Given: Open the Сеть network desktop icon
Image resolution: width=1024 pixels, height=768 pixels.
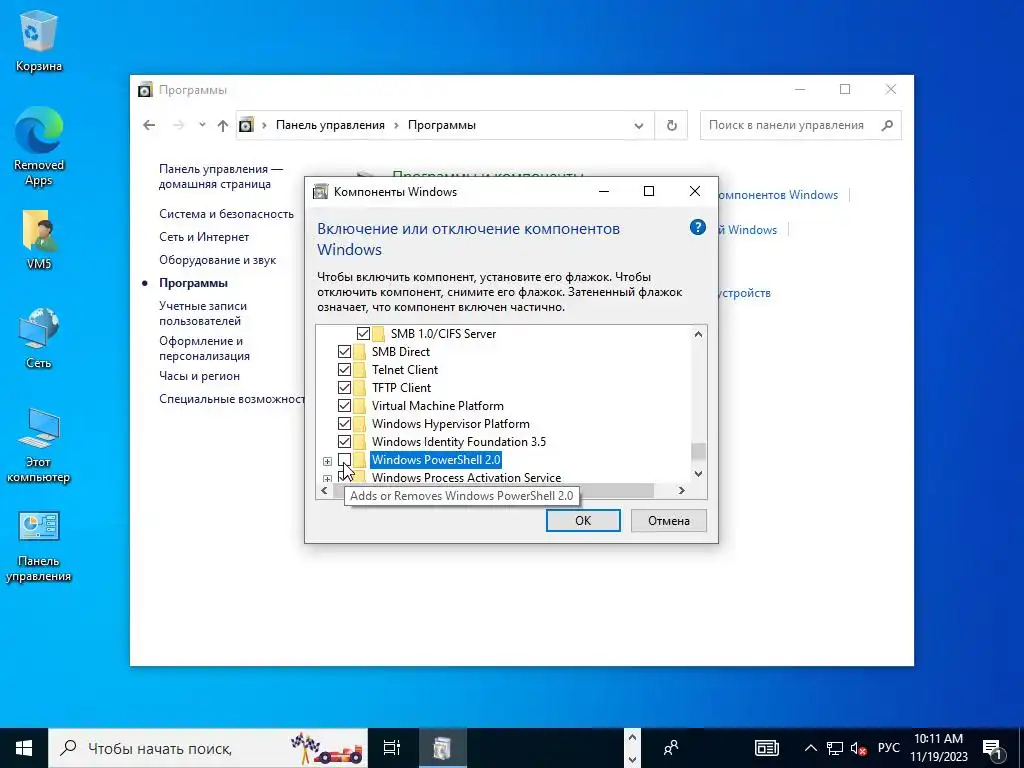Looking at the screenshot, I should pos(39,338).
